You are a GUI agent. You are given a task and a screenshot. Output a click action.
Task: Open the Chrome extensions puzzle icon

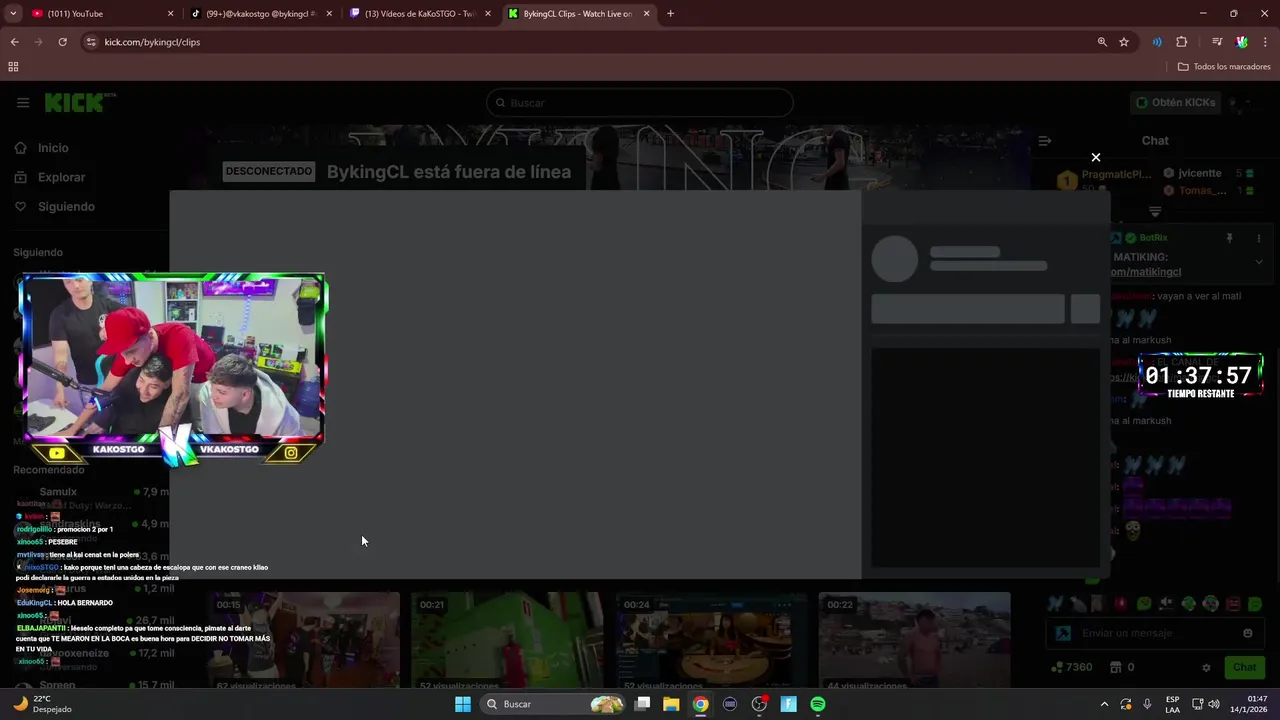pyautogui.click(x=1181, y=42)
